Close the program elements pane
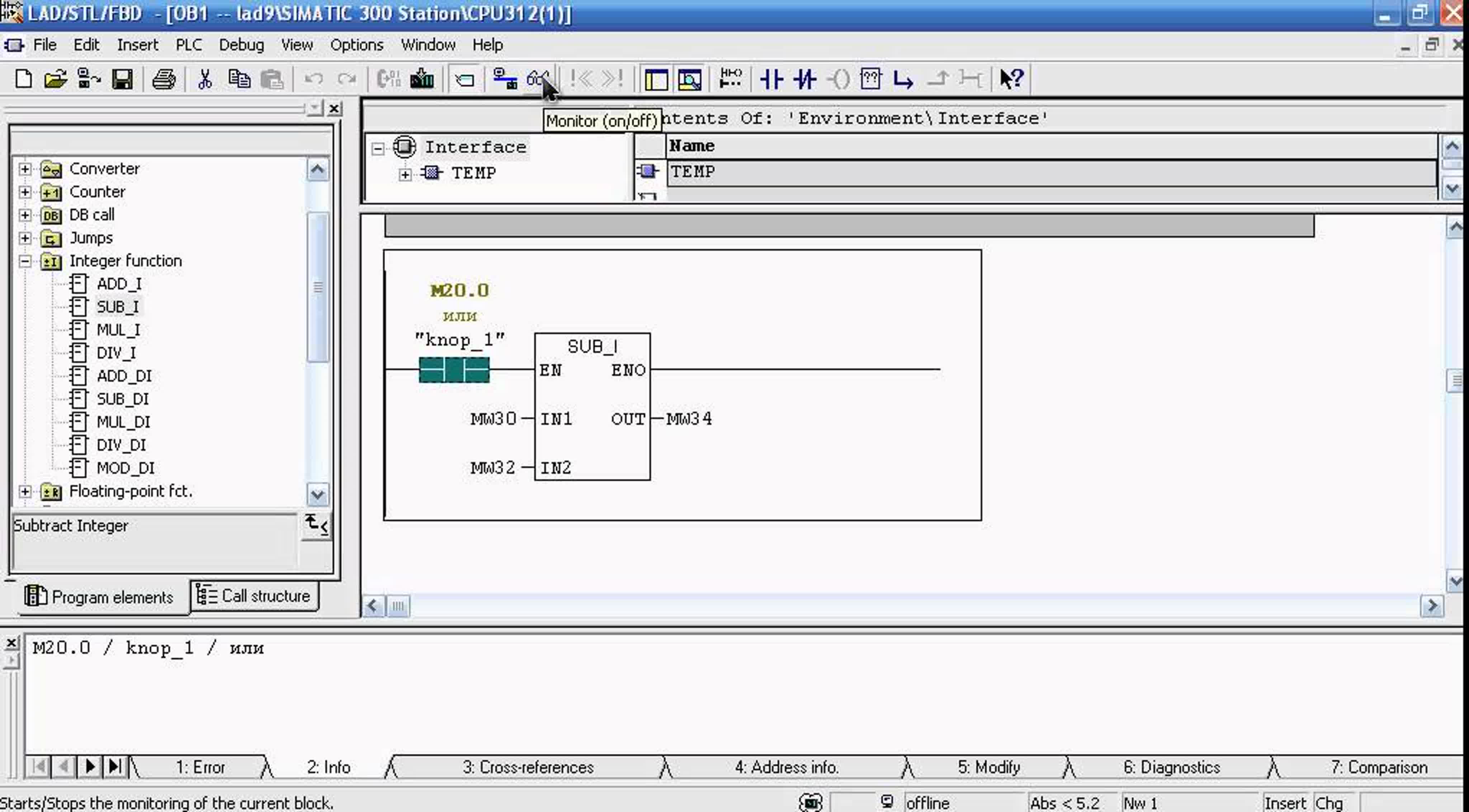 335,108
